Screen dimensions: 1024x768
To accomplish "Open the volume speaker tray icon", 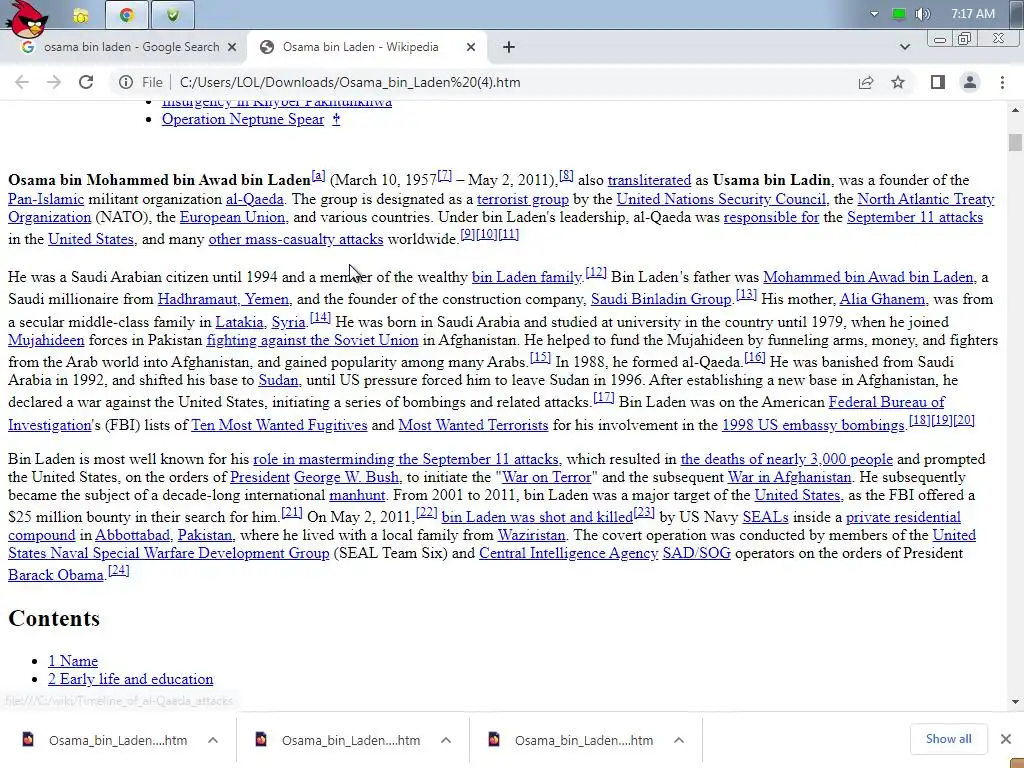I will pos(921,14).
